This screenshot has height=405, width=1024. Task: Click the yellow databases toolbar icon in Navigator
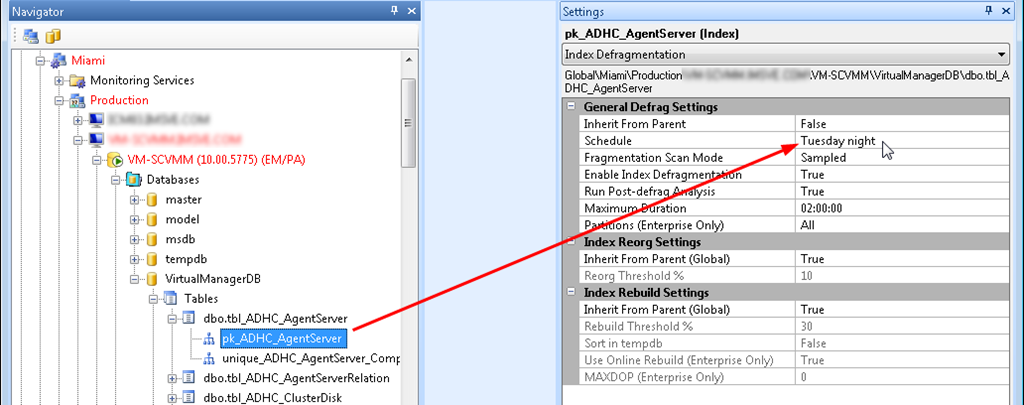click(x=53, y=35)
